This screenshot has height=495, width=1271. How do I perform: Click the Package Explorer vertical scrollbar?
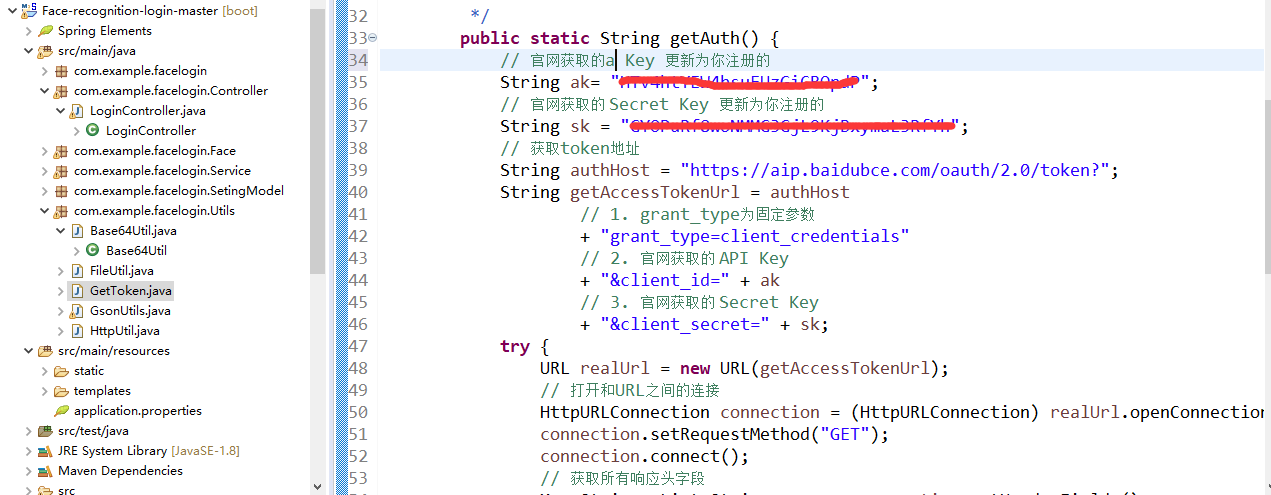[x=317, y=140]
